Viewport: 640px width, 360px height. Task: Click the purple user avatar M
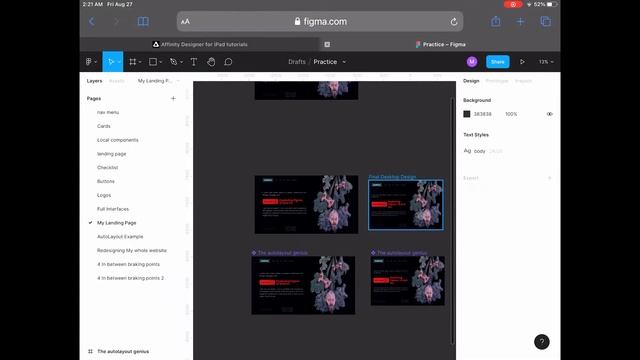tap(472, 62)
